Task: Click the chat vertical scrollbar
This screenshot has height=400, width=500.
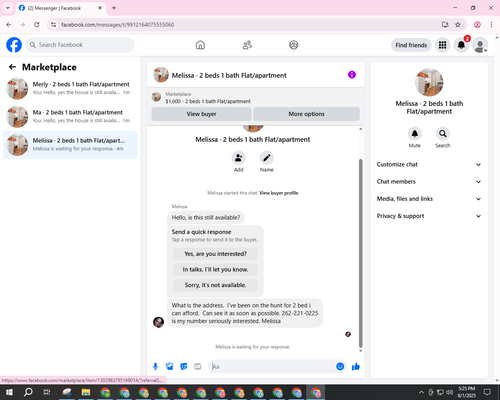Action: click(360, 253)
